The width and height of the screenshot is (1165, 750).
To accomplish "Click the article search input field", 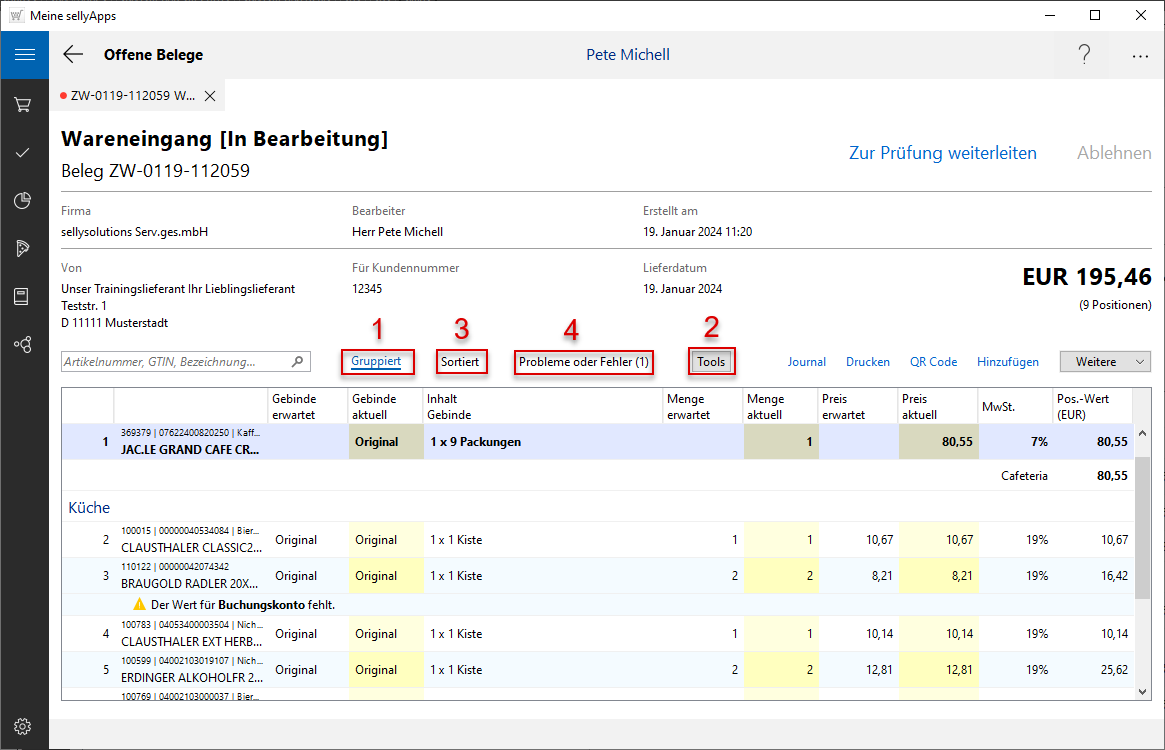I will click(175, 362).
